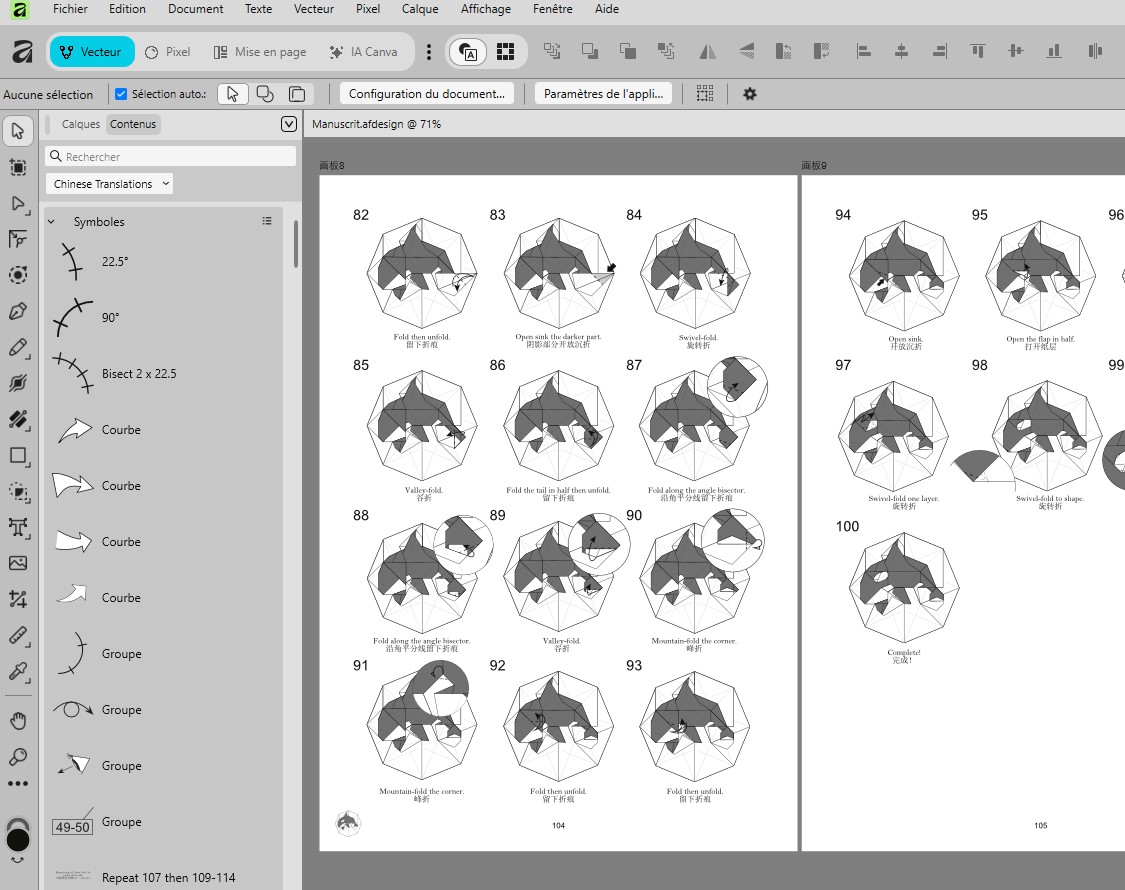Select the Place Image tool
This screenshot has width=1125, height=890.
coord(18,563)
